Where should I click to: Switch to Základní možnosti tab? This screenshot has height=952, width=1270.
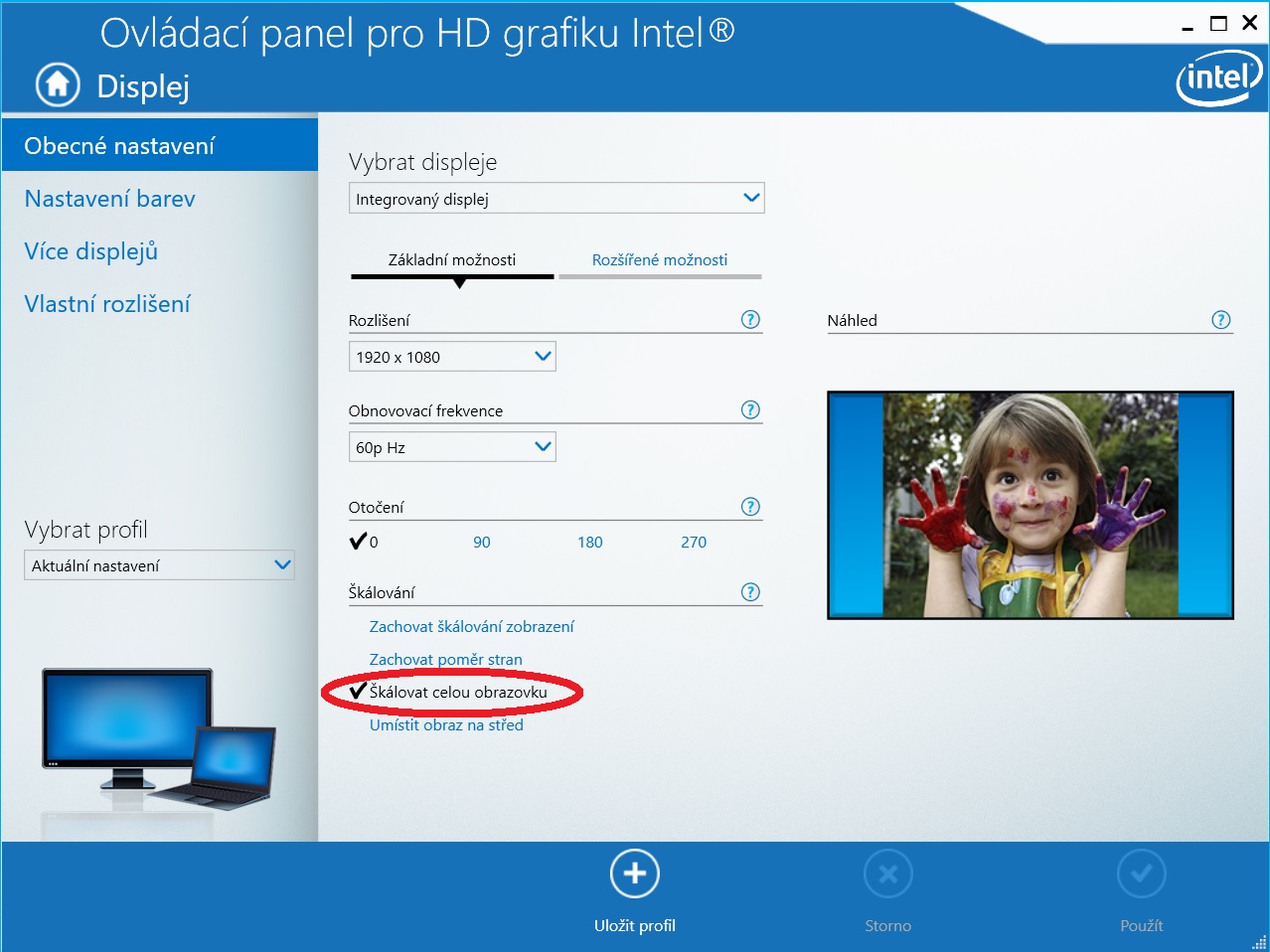coord(452,260)
